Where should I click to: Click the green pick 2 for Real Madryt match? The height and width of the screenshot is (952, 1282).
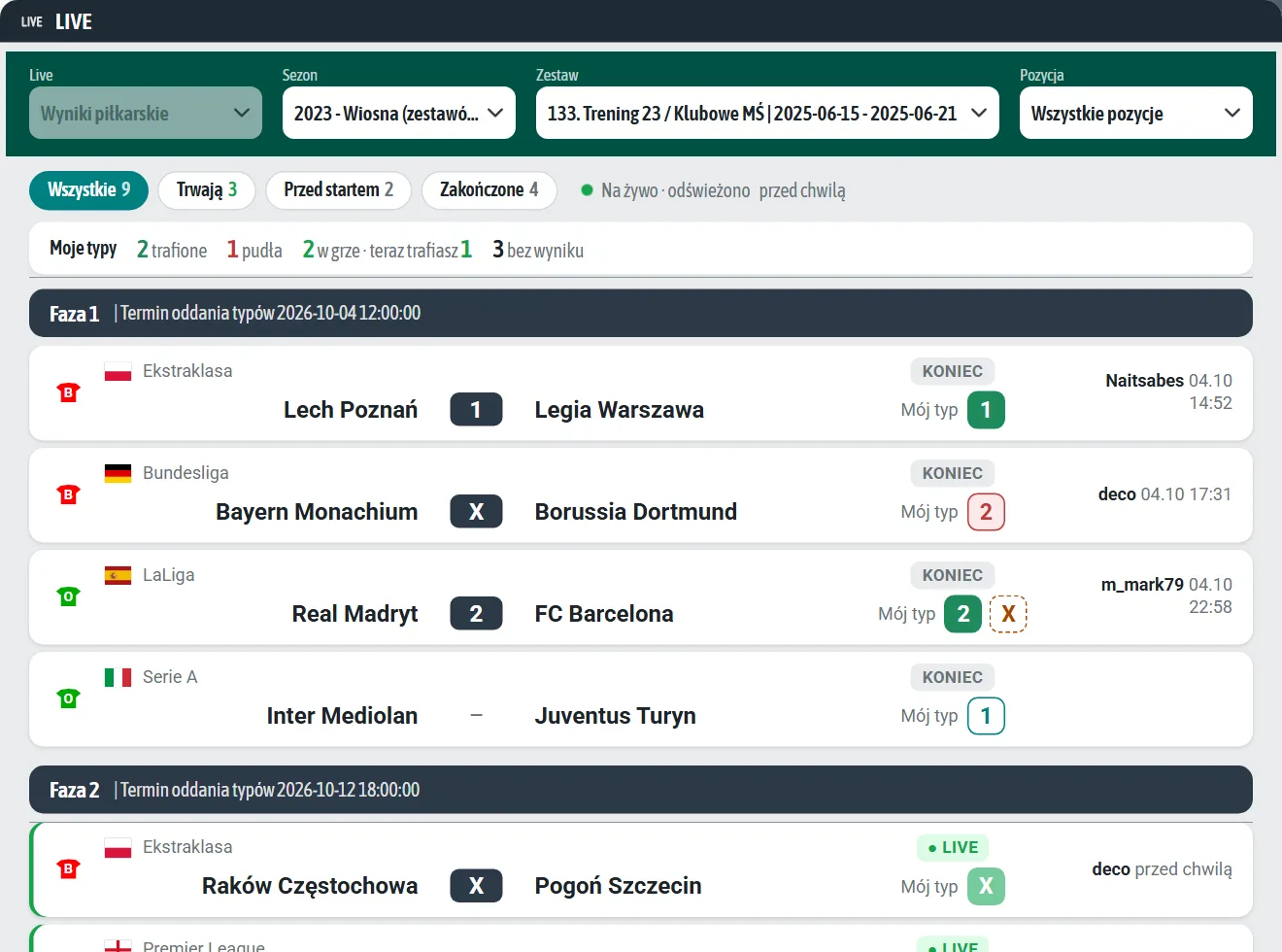point(963,614)
